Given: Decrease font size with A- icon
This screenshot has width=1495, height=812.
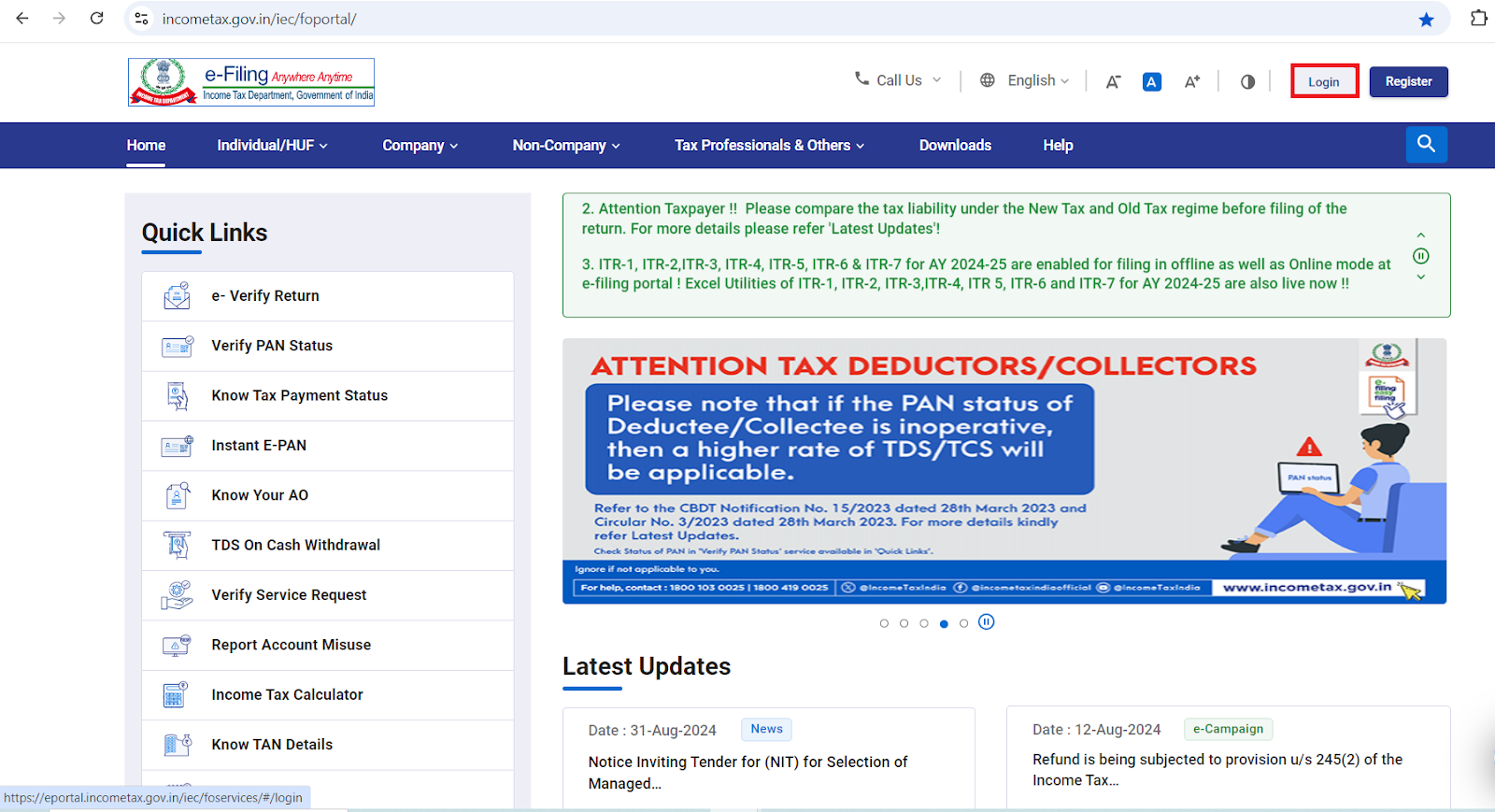Looking at the screenshot, I should click(1113, 82).
